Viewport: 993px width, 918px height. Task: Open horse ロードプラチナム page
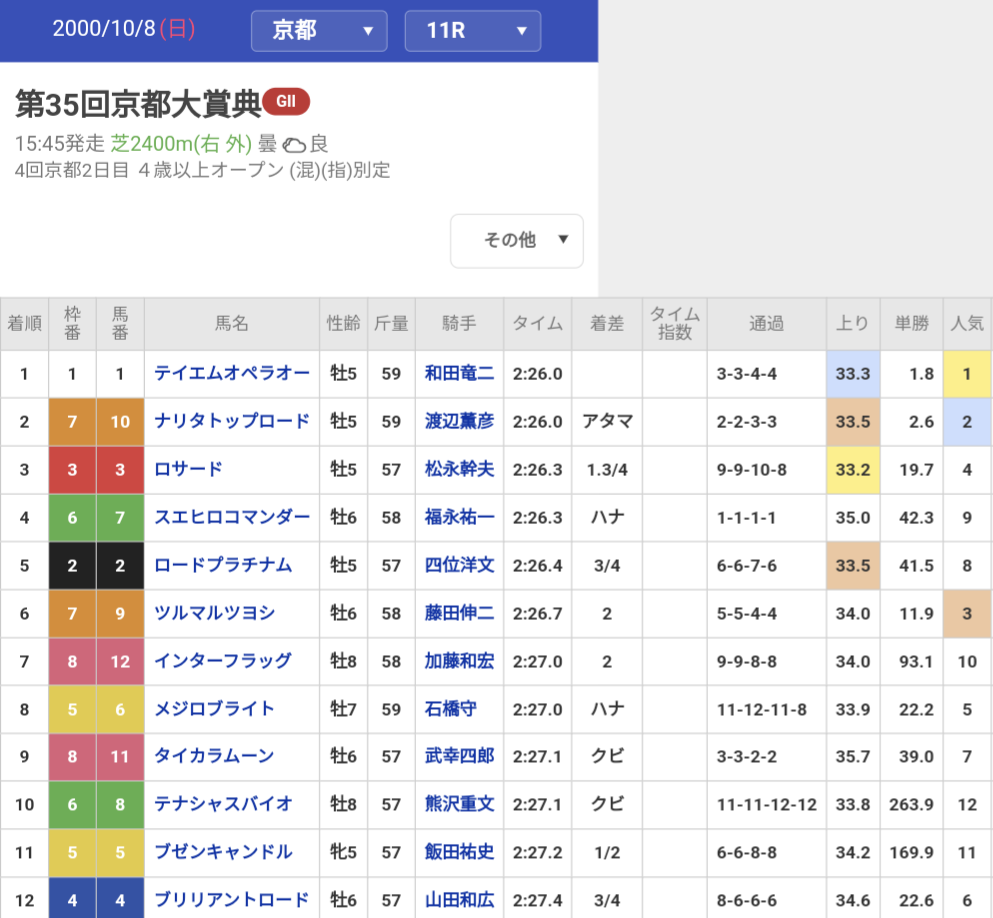pyautogui.click(x=223, y=565)
